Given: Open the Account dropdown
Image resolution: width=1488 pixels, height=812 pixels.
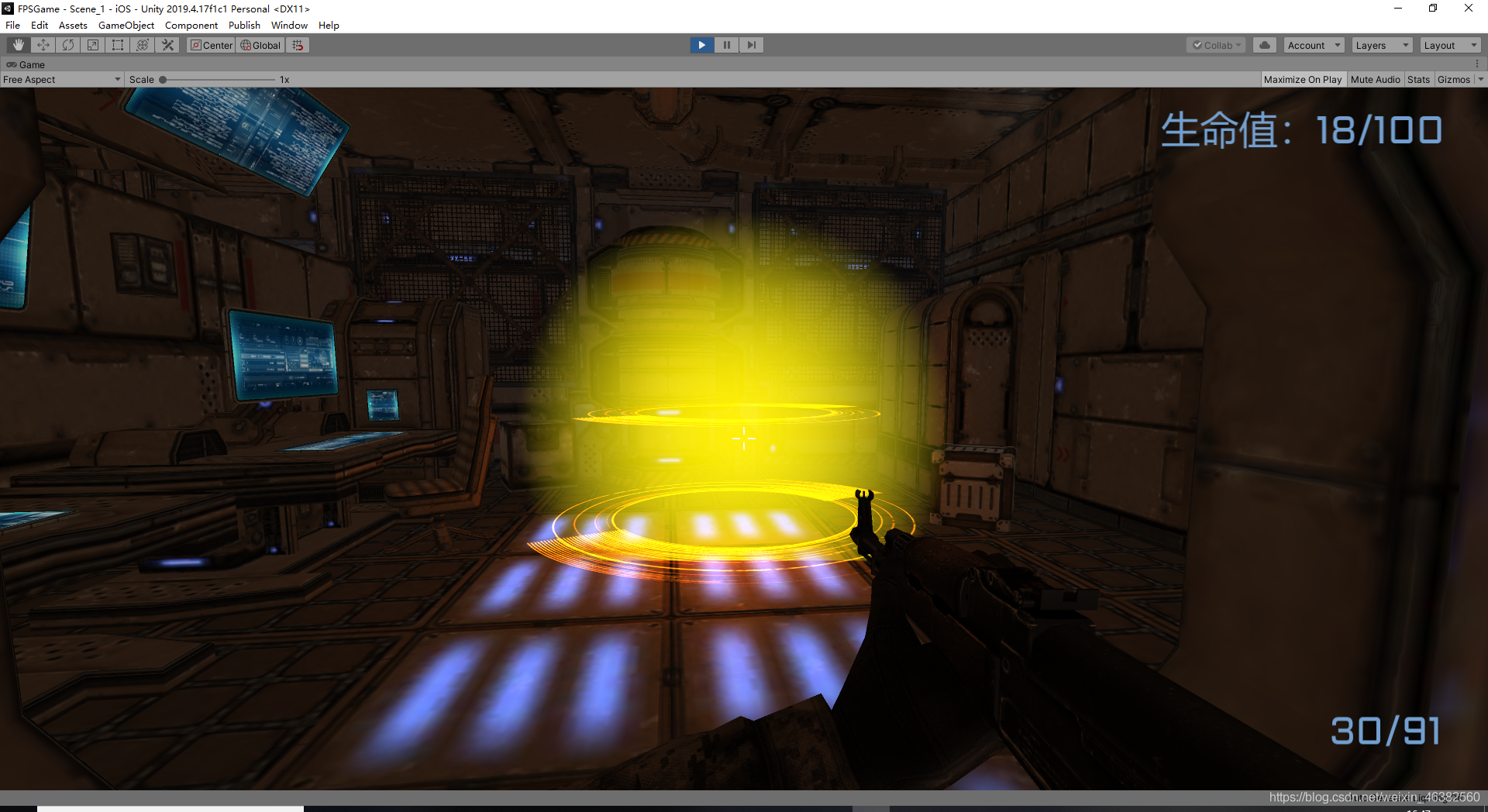Looking at the screenshot, I should tap(1314, 45).
